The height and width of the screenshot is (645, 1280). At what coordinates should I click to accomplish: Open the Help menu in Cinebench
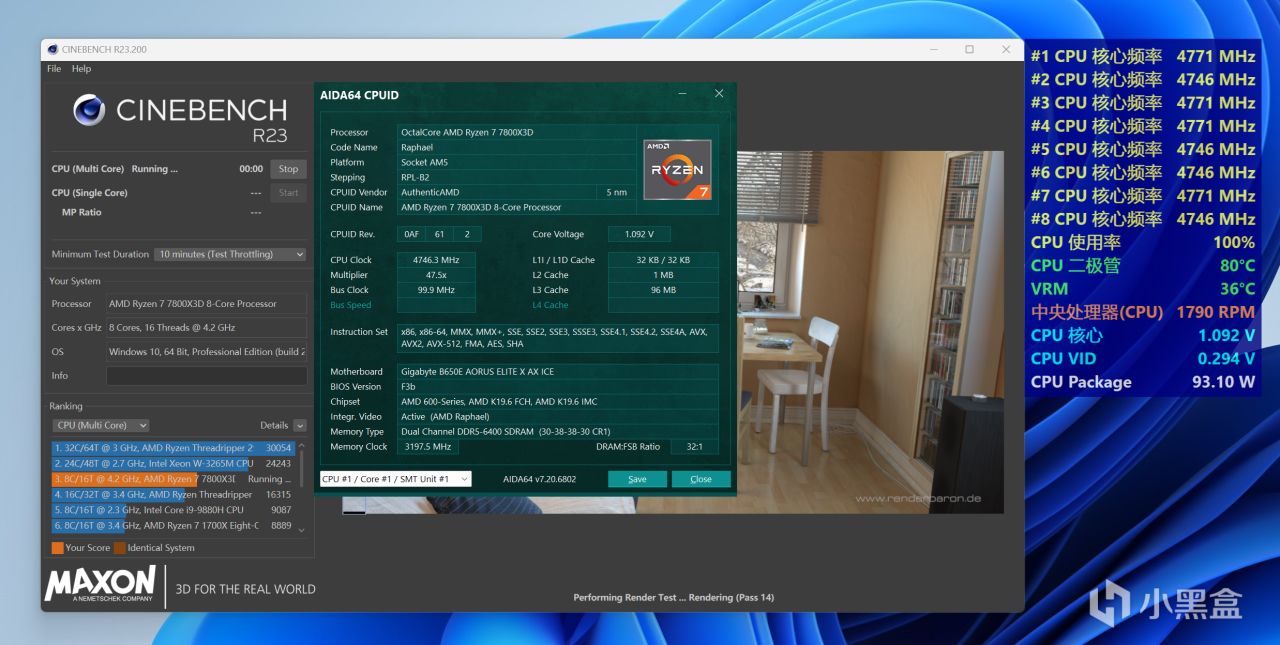(82, 69)
